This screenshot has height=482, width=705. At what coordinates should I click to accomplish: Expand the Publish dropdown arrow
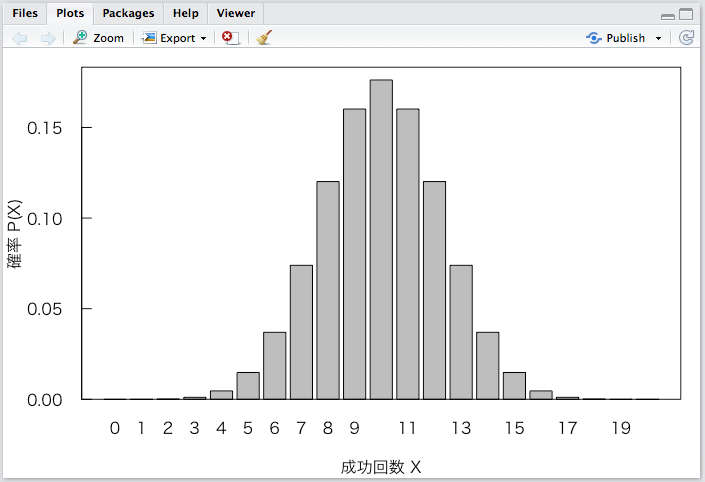658,38
